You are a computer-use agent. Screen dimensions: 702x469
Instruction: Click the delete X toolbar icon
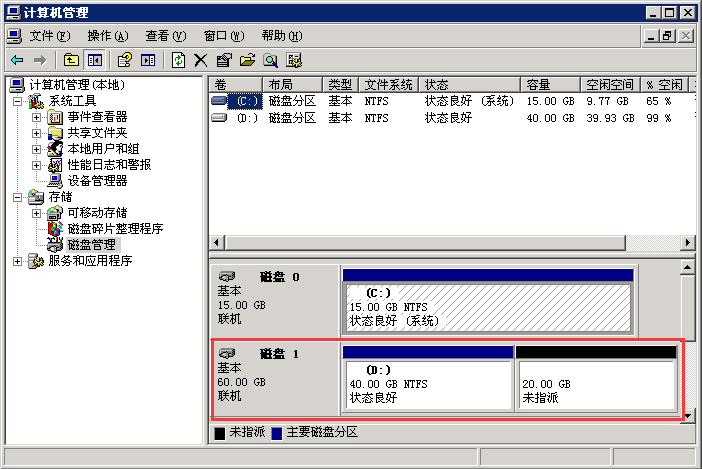tap(201, 60)
